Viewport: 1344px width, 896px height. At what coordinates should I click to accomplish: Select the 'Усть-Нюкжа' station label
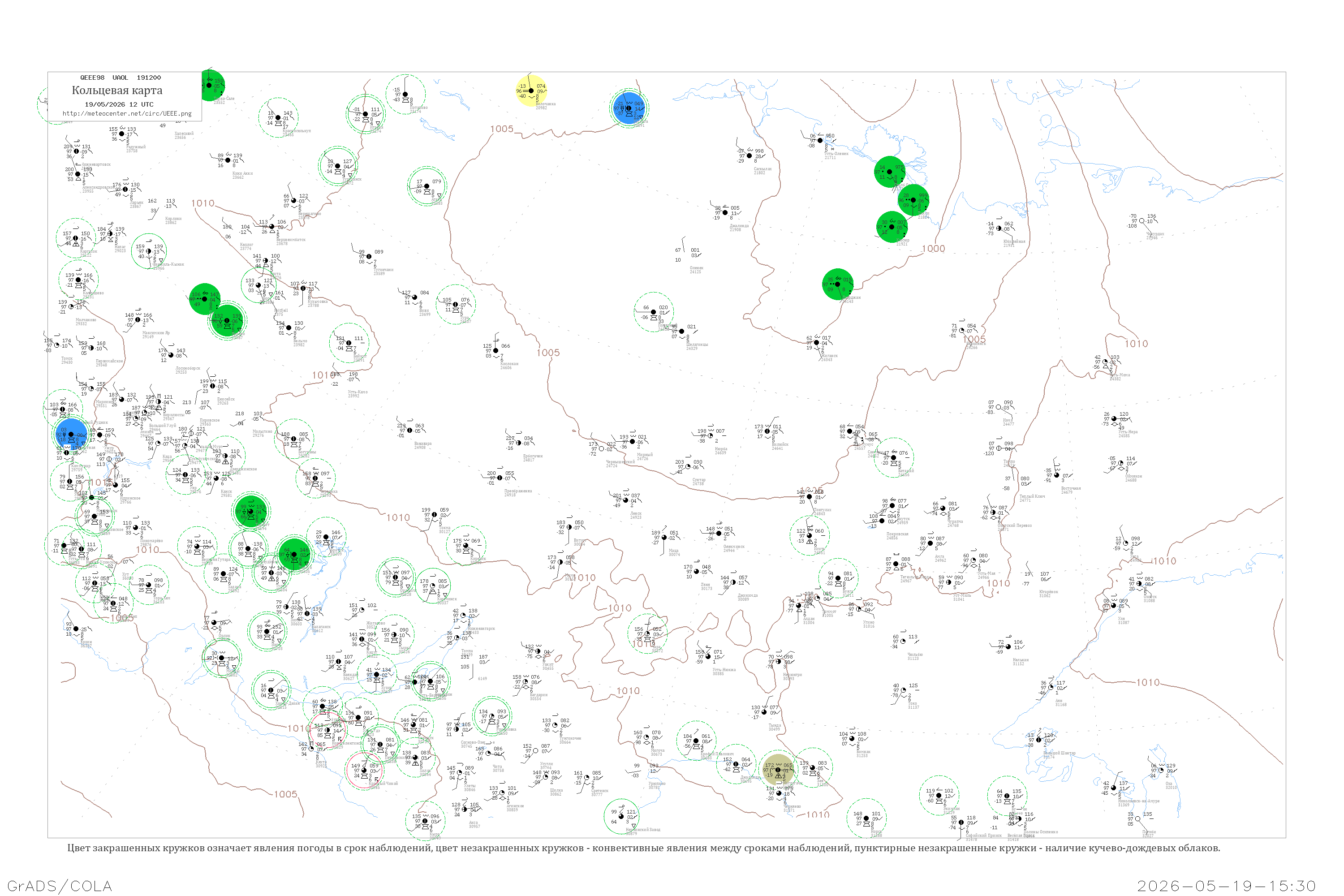tap(724, 669)
